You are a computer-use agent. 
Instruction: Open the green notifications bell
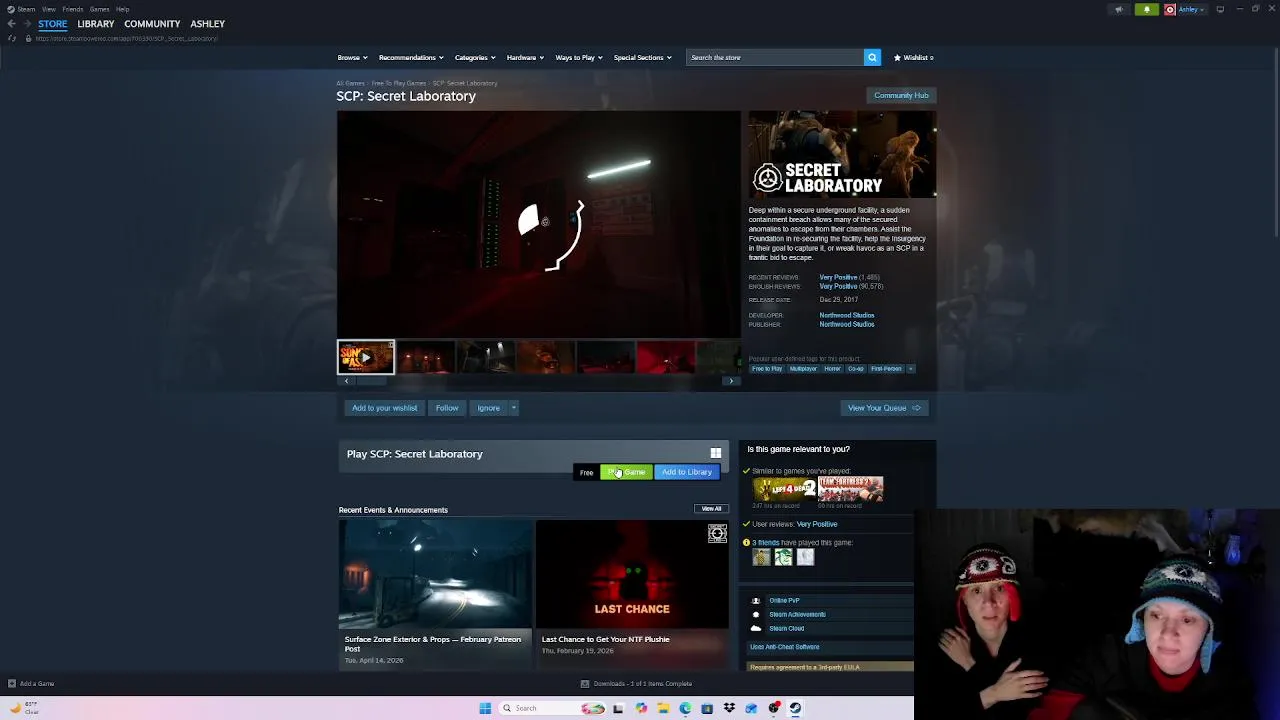1147,9
